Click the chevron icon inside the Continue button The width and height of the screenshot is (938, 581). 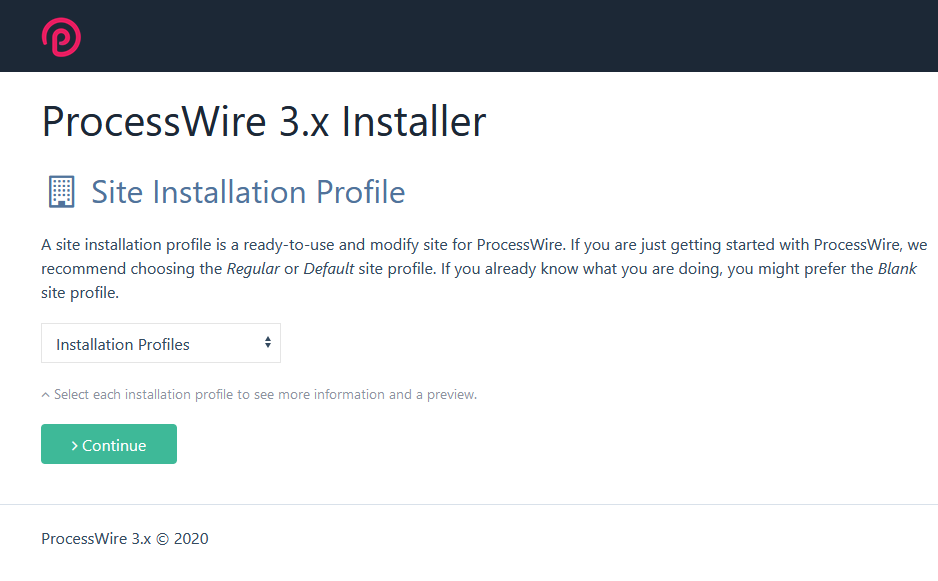(75, 446)
